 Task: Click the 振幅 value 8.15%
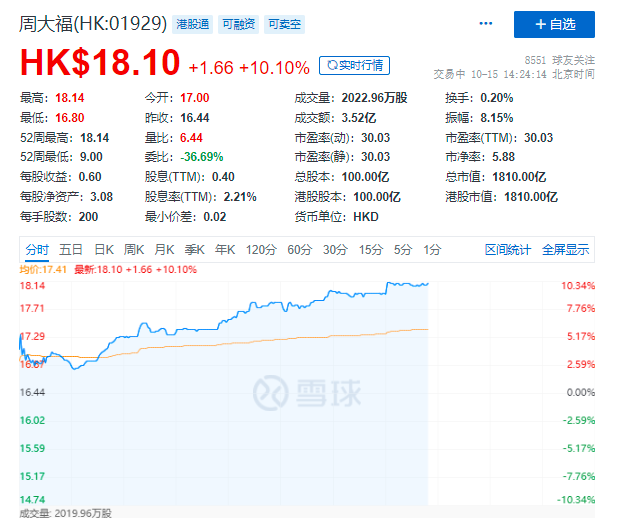point(497,118)
